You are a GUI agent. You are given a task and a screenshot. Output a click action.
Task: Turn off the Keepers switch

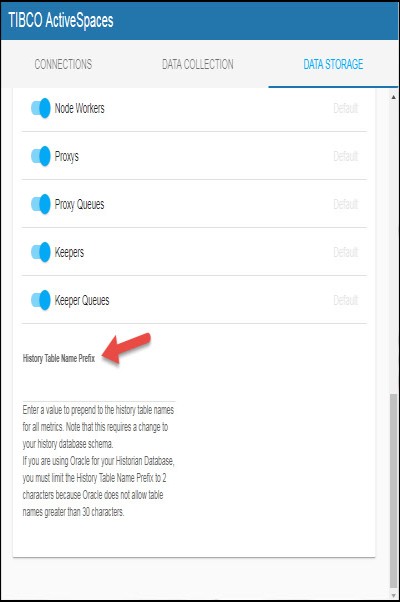coord(41,252)
